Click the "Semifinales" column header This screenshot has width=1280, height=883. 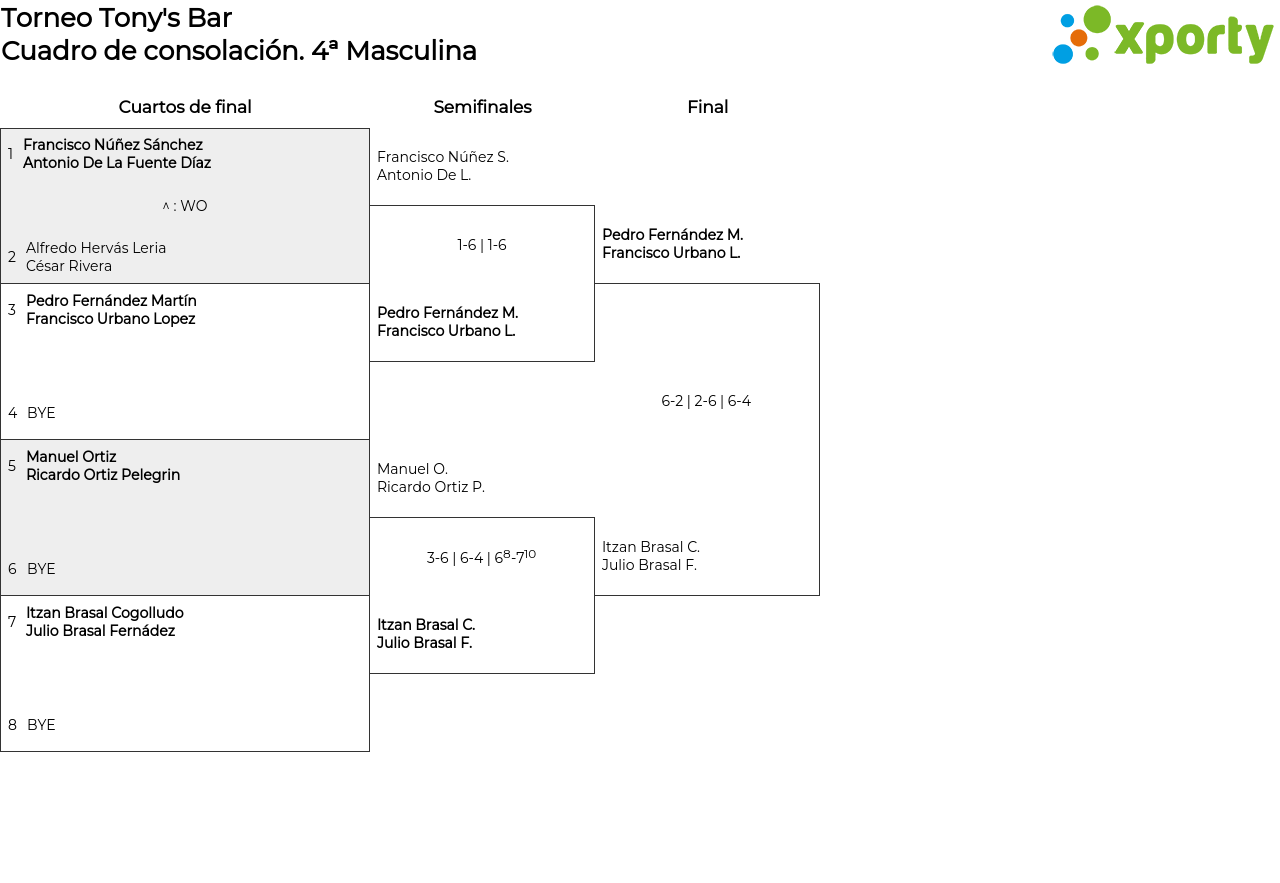coord(482,107)
